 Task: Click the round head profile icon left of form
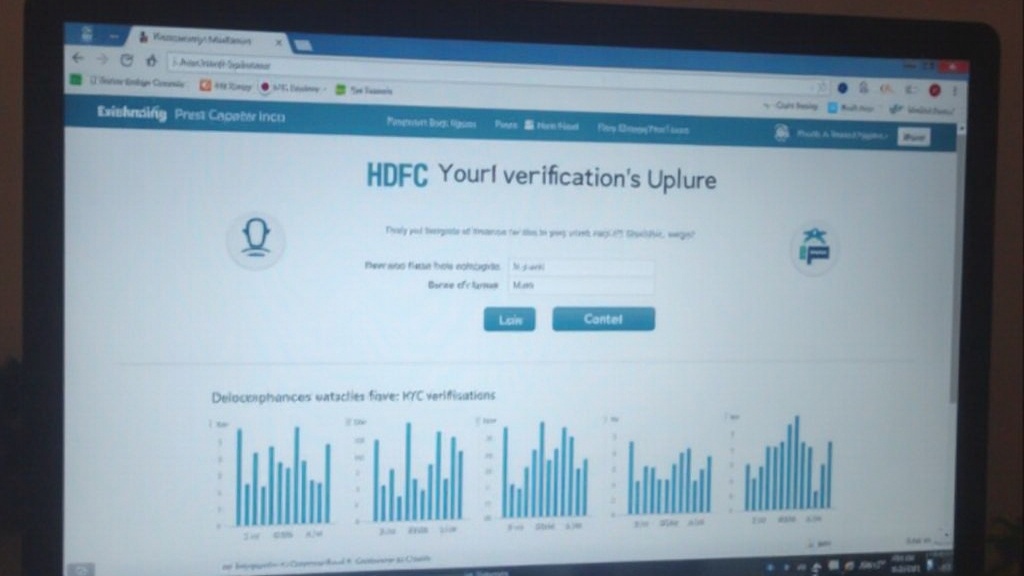coord(256,238)
